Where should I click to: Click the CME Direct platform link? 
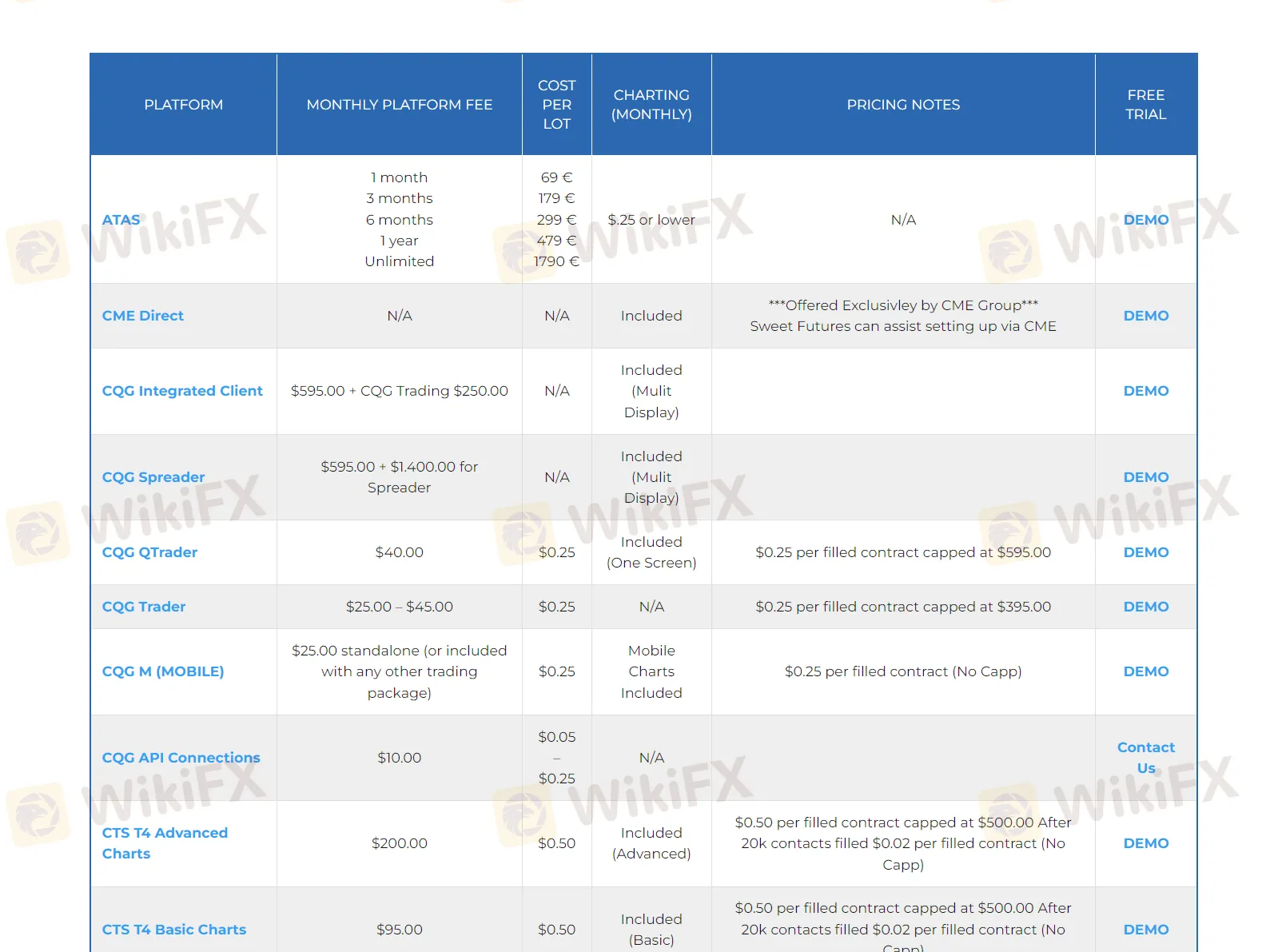[x=143, y=316]
